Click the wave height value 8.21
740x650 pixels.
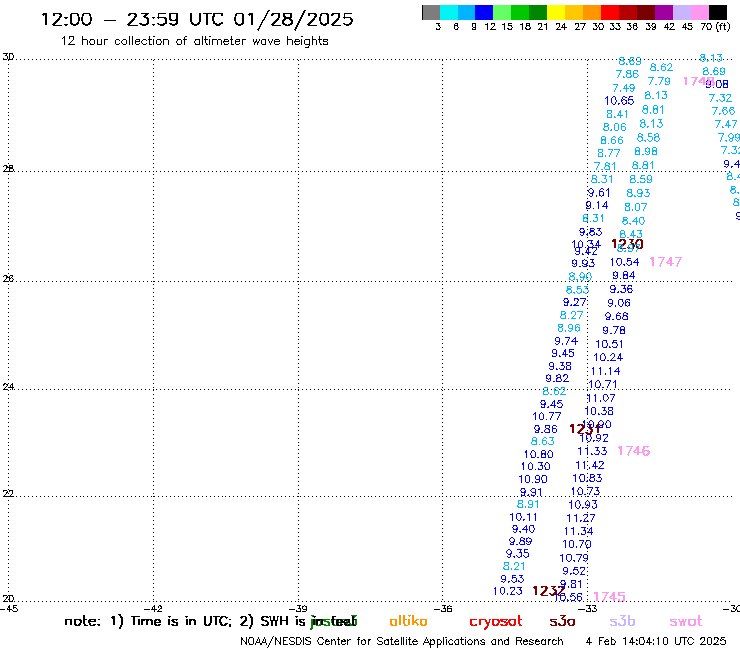tap(514, 566)
